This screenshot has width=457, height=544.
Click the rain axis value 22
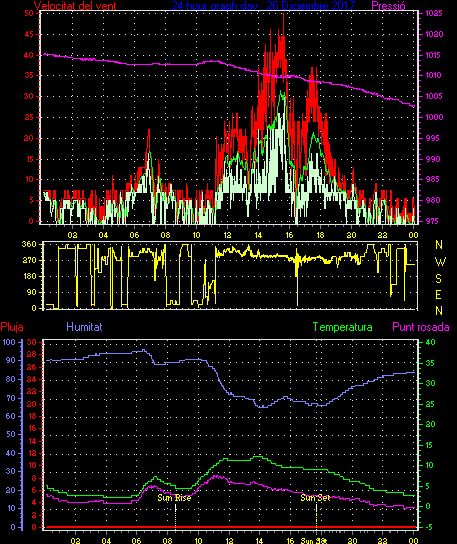(32, 391)
